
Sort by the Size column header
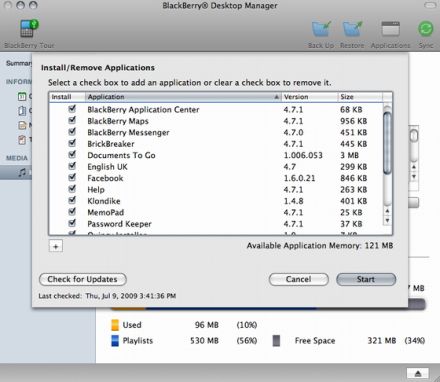359,97
